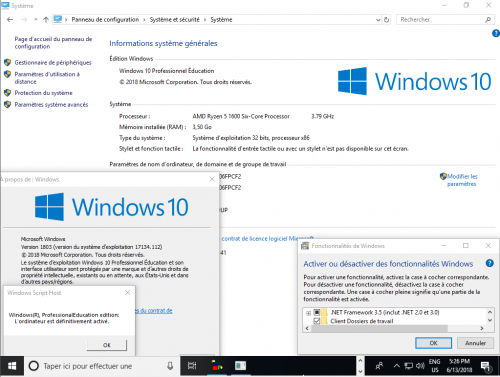Select 'Client Dossiers de travail' feature text
Screen dimensions: 500x377
click(362, 321)
